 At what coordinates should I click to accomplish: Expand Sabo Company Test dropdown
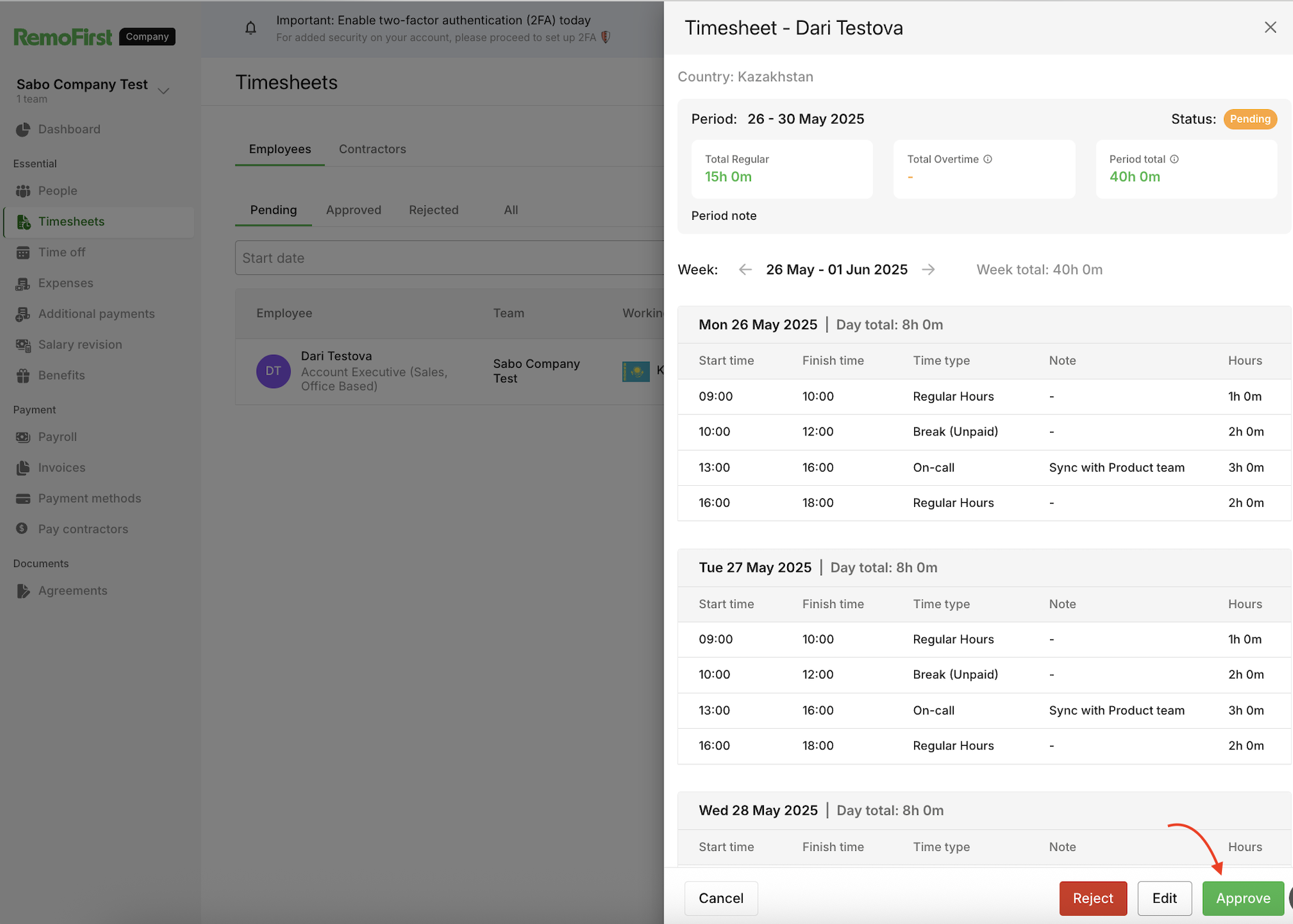point(164,91)
